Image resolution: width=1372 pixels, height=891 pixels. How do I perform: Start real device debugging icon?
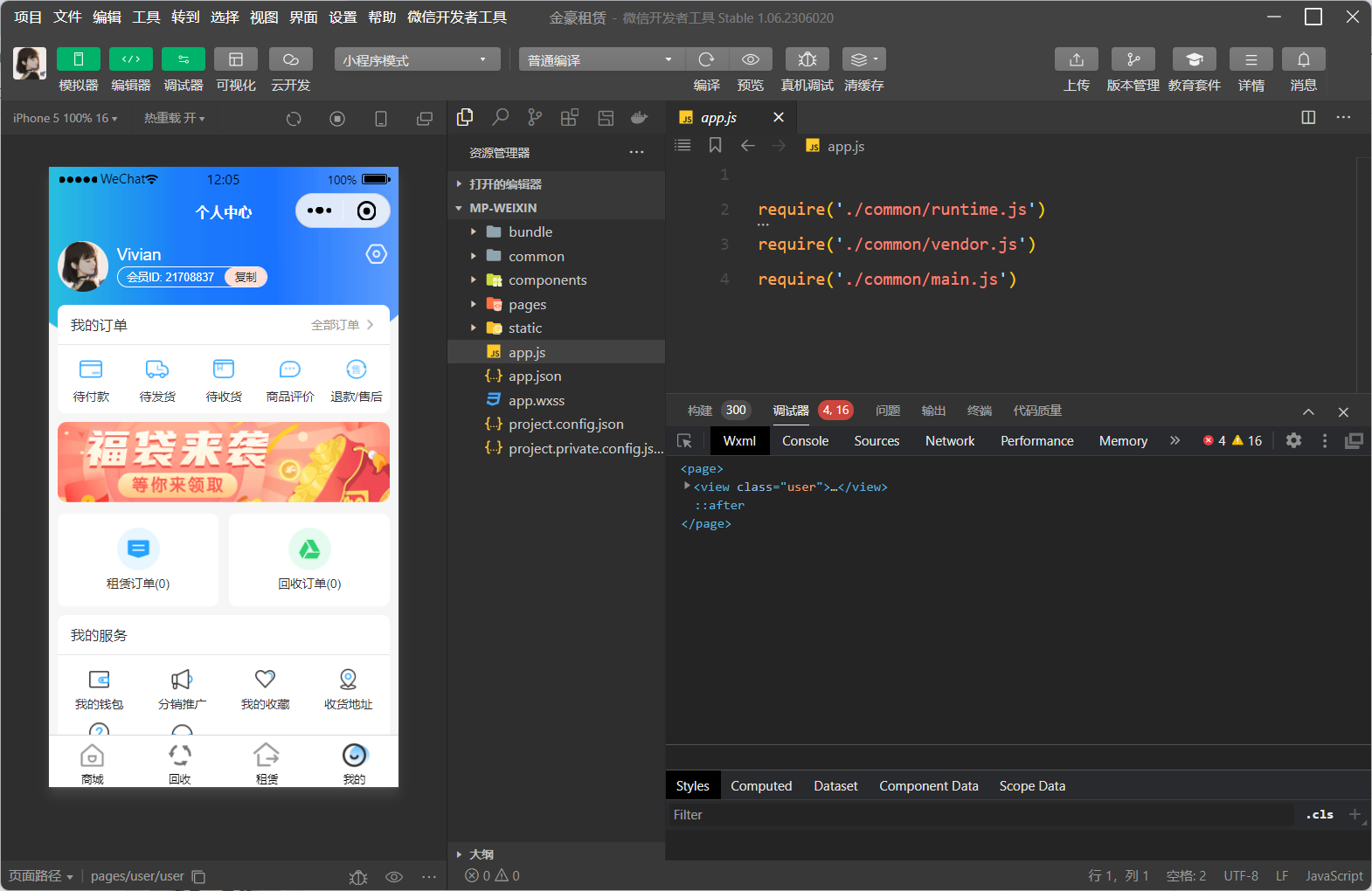coord(807,59)
